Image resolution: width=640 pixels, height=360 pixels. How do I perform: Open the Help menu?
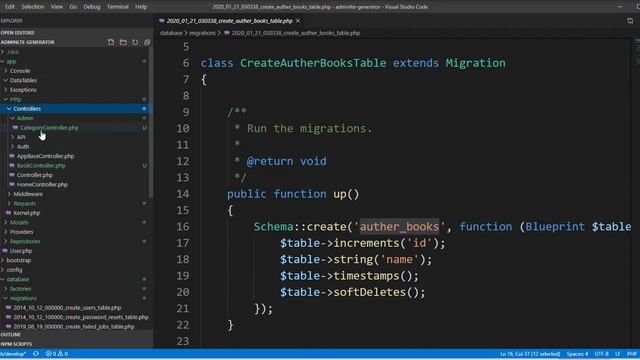141,7
